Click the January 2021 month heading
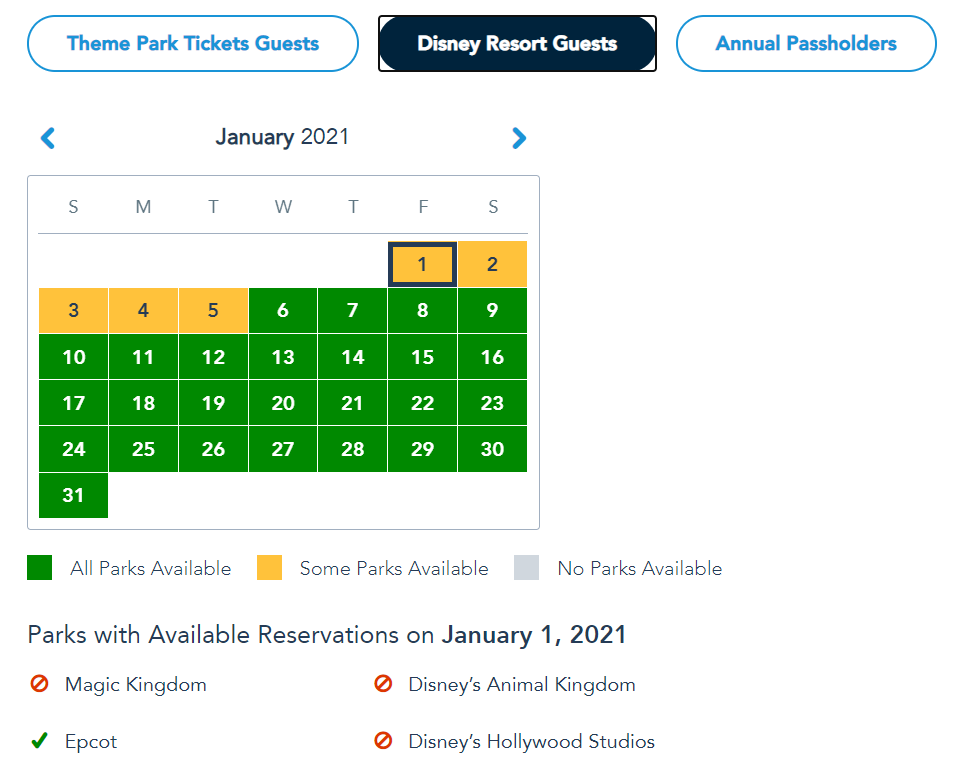 [x=282, y=137]
